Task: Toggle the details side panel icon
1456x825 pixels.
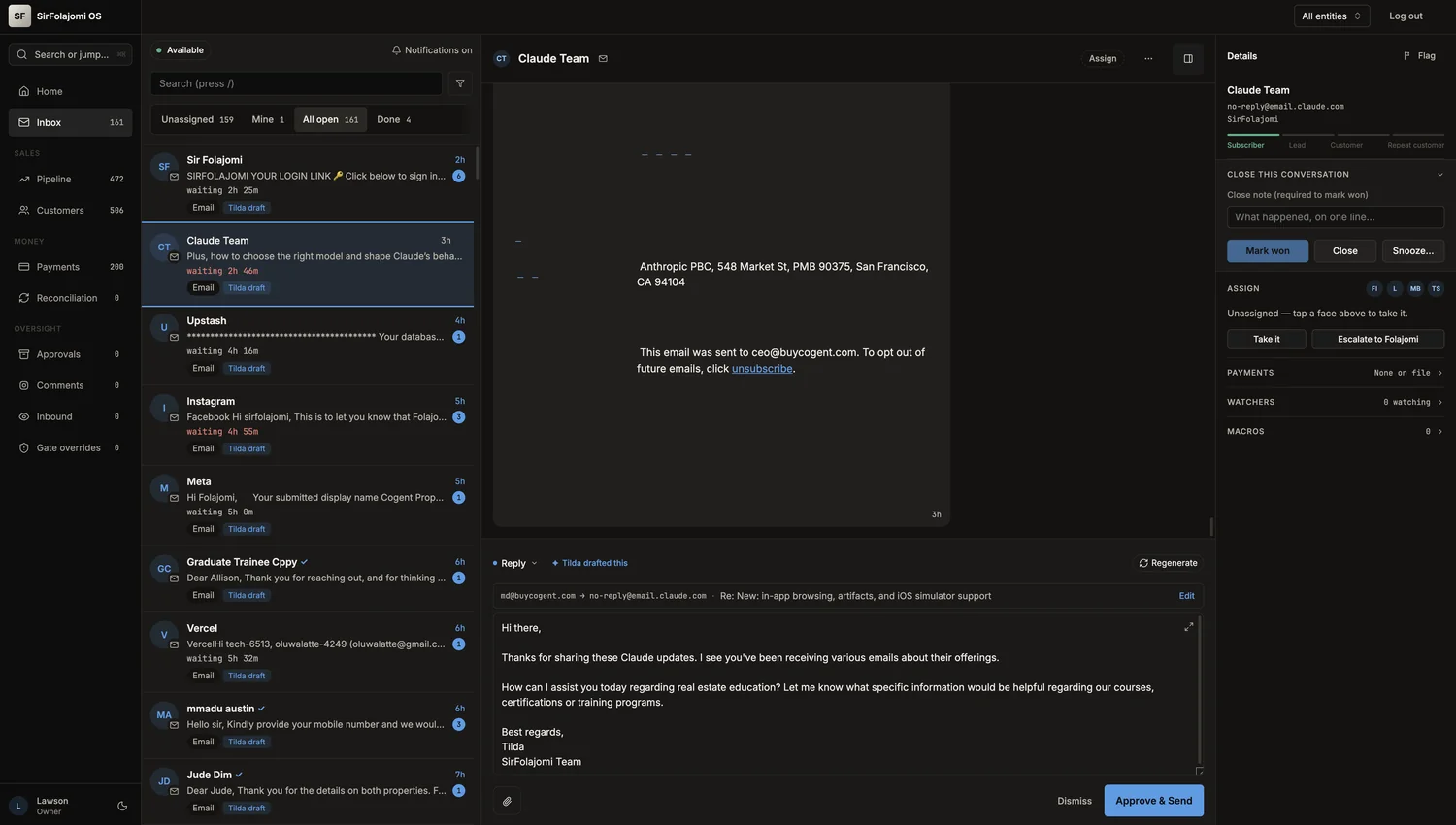Action: click(1188, 58)
